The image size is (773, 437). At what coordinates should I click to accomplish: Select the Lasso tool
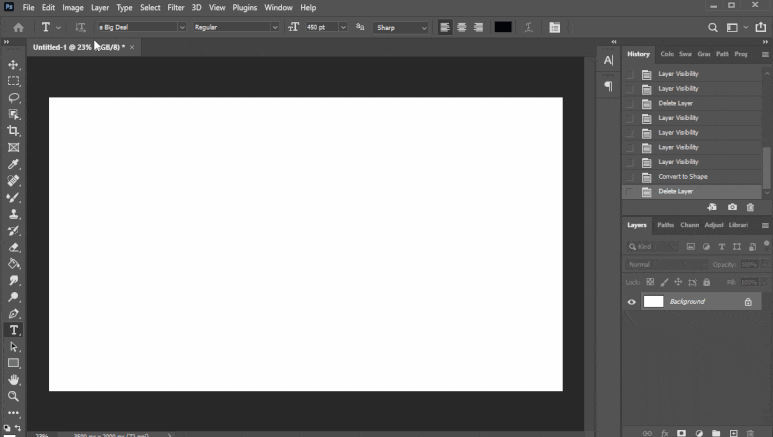point(13,98)
